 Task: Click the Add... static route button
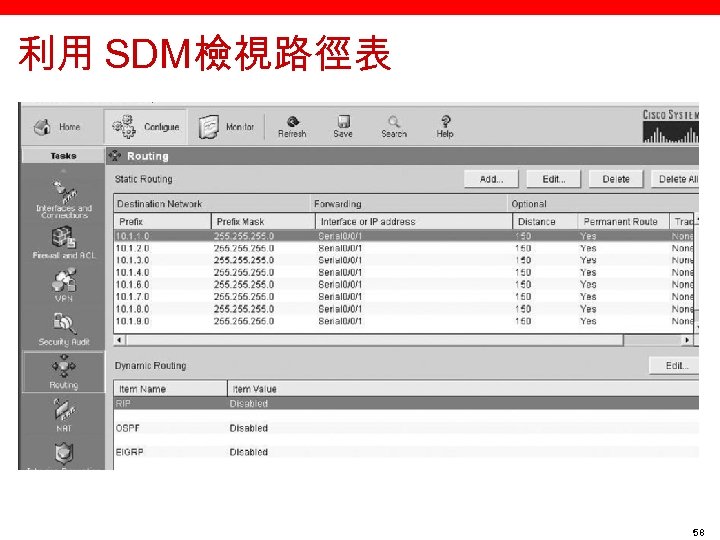pos(491,179)
